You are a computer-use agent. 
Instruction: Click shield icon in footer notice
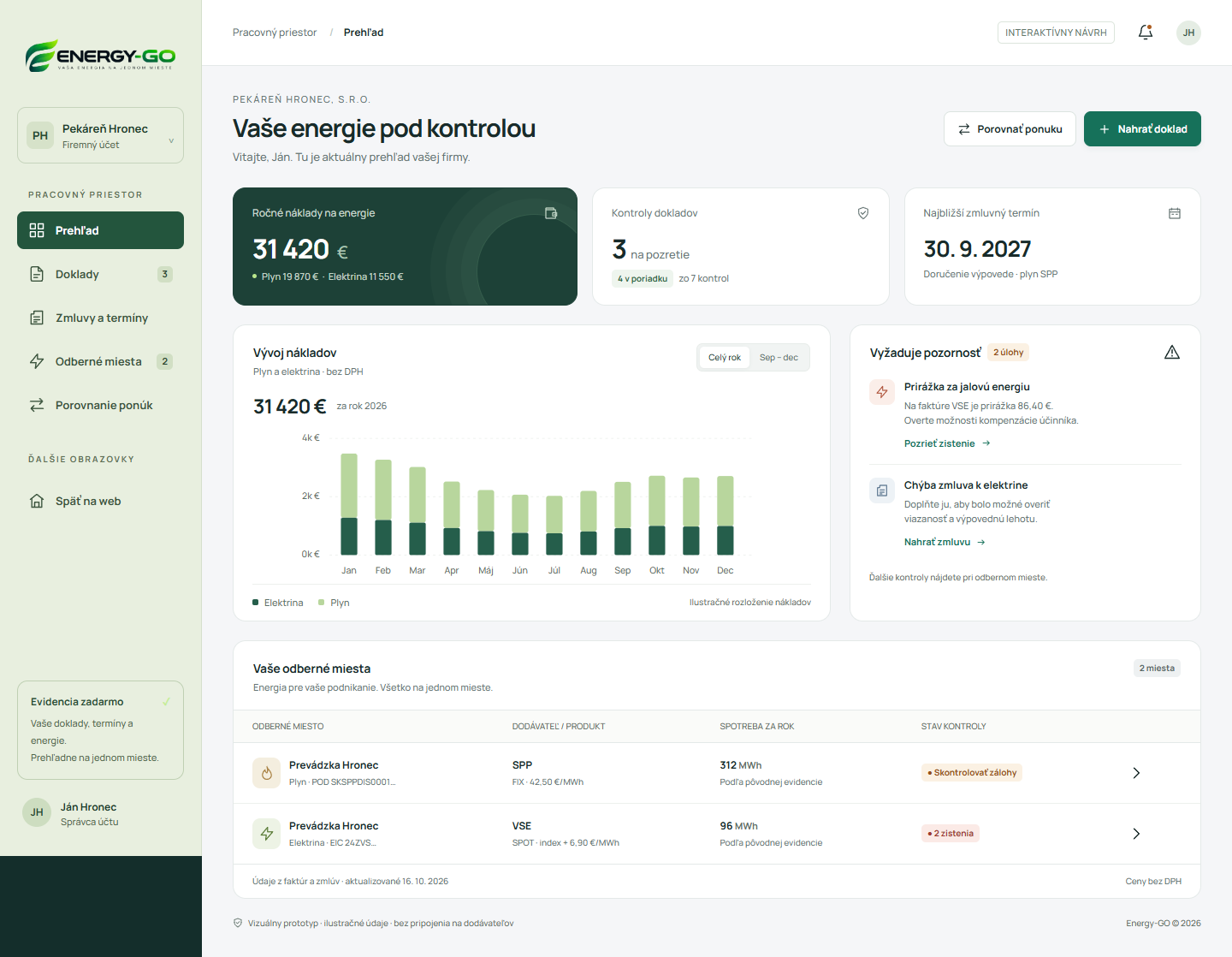click(238, 923)
